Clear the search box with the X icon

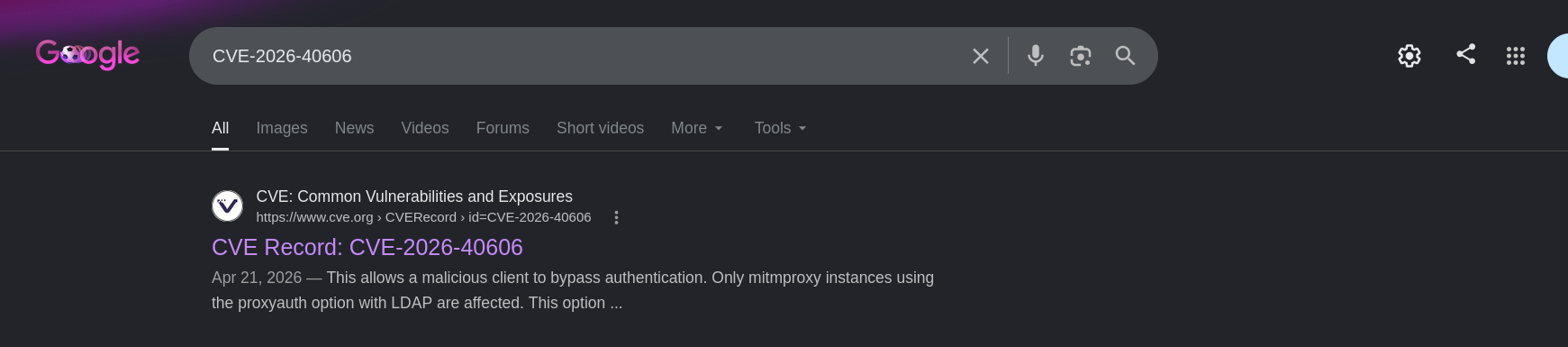[x=981, y=56]
